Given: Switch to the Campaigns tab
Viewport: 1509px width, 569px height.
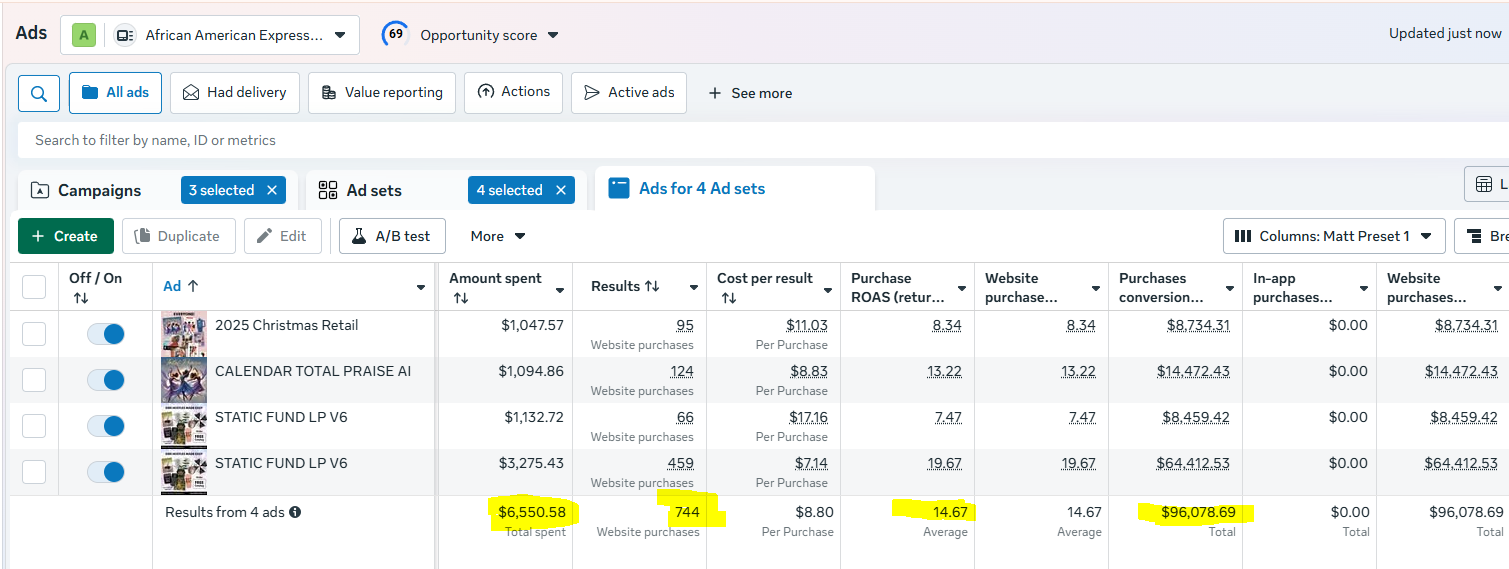Looking at the screenshot, I should pos(98,190).
